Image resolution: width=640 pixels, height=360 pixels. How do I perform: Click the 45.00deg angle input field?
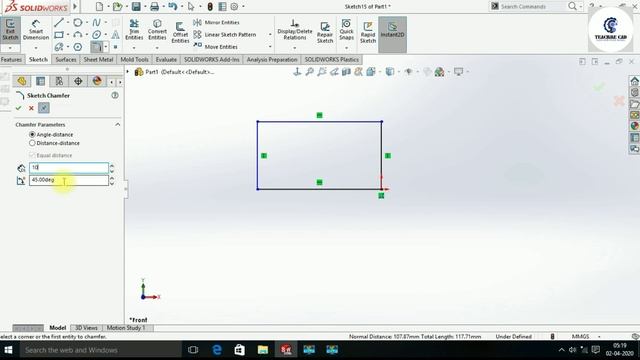pos(69,180)
